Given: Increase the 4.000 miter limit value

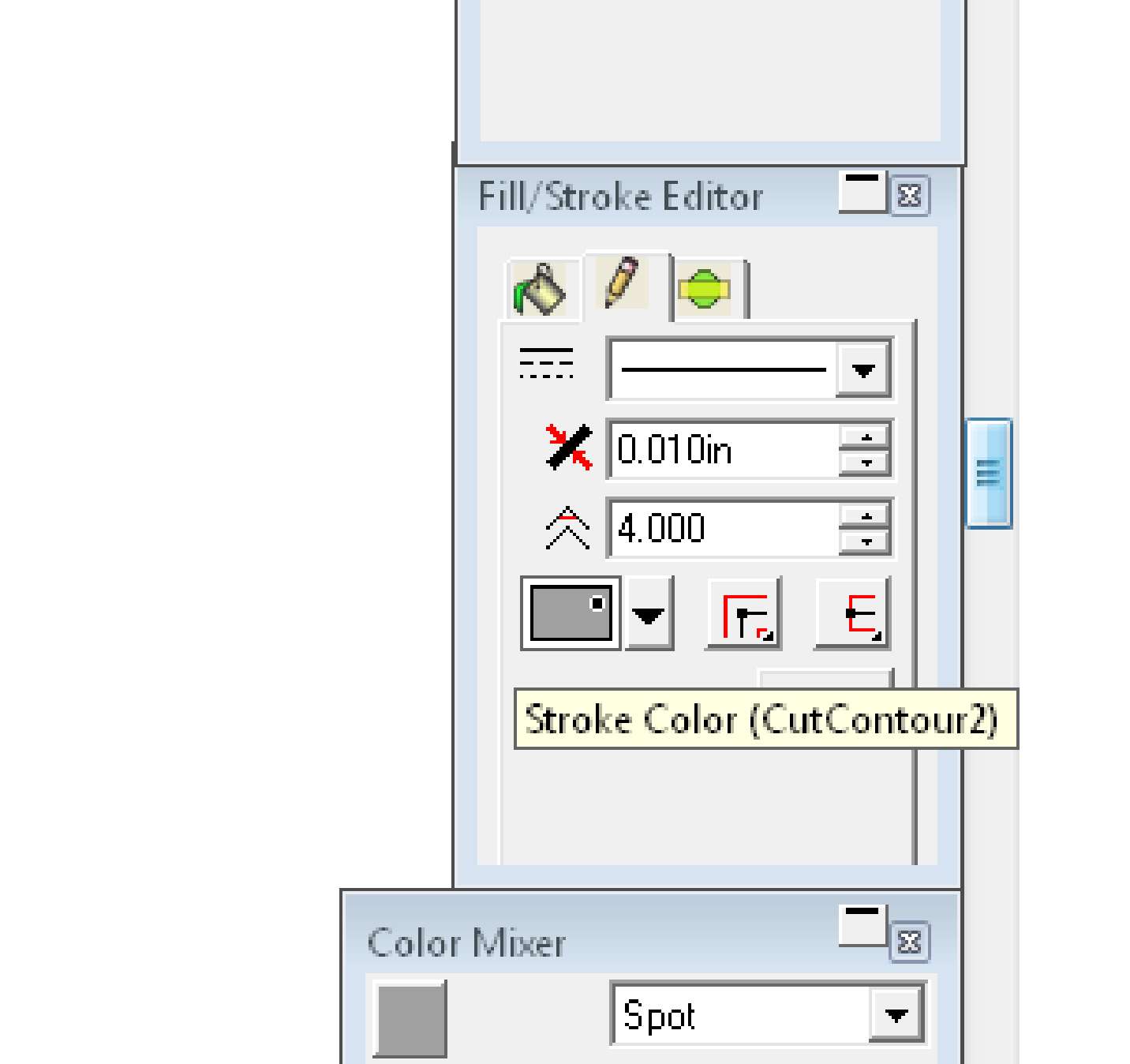Looking at the screenshot, I should 866,515.
